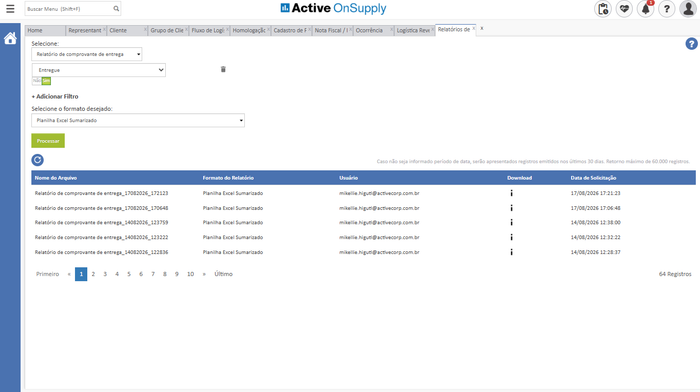Close the Relatórios de tab
Image resolution: width=700 pixels, height=392 pixels.
coord(474,29)
